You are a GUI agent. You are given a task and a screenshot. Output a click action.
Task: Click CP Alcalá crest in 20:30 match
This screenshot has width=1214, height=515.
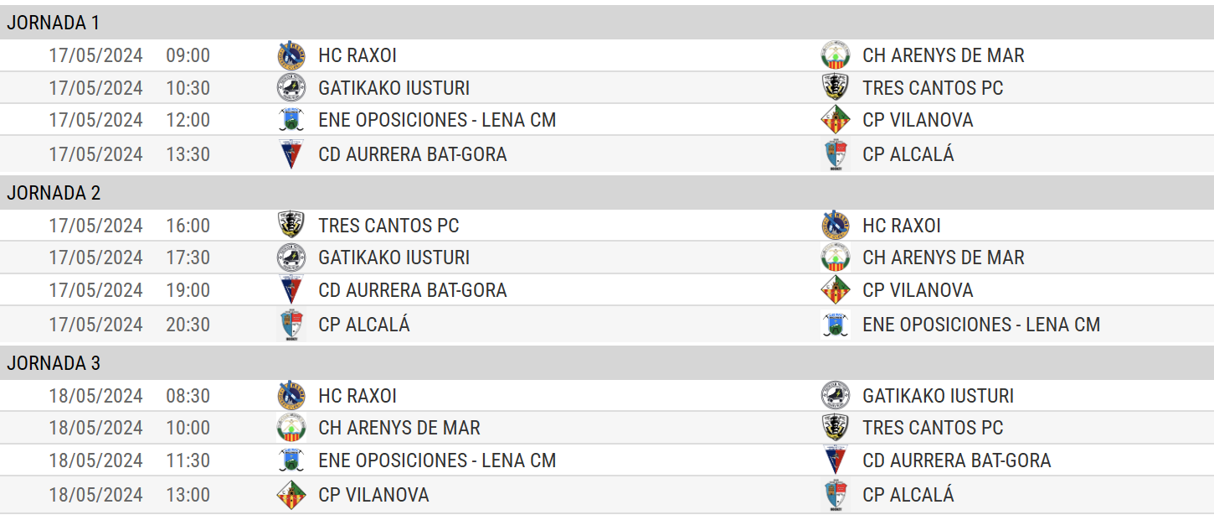(291, 324)
